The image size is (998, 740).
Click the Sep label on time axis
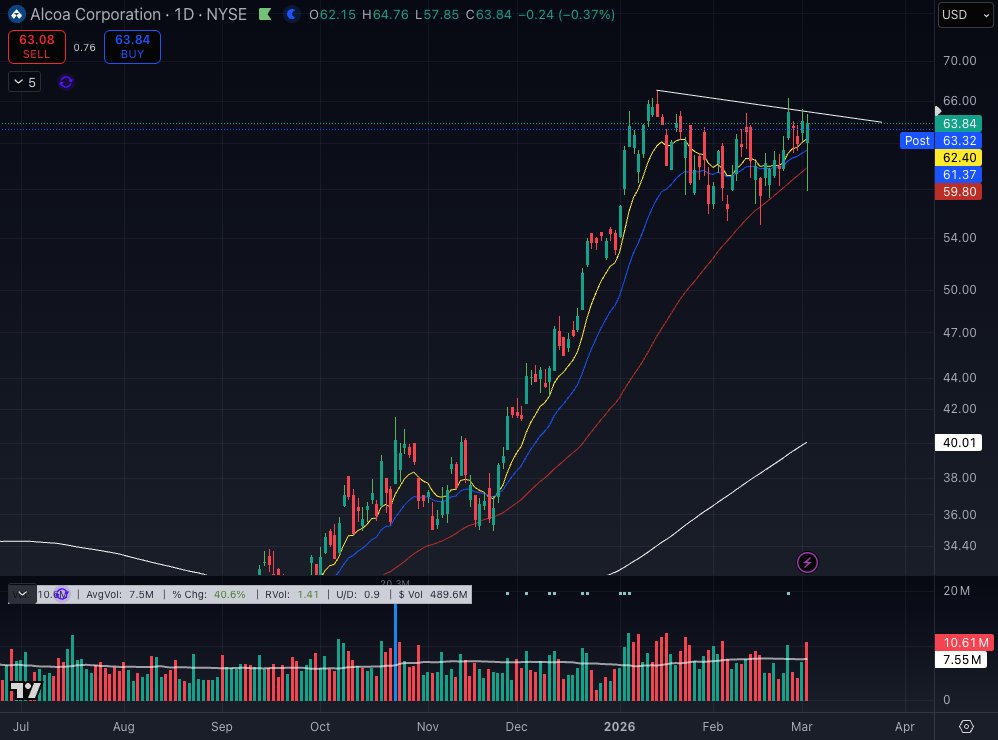tap(221, 727)
